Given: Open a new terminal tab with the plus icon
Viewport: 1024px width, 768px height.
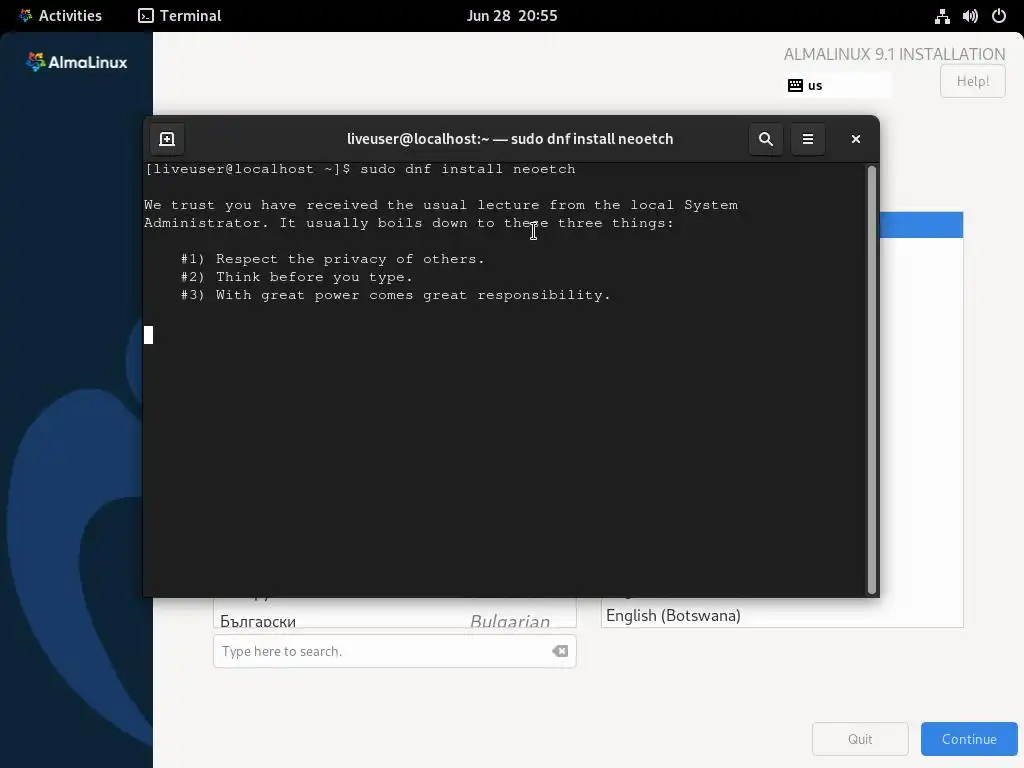Looking at the screenshot, I should tap(167, 139).
